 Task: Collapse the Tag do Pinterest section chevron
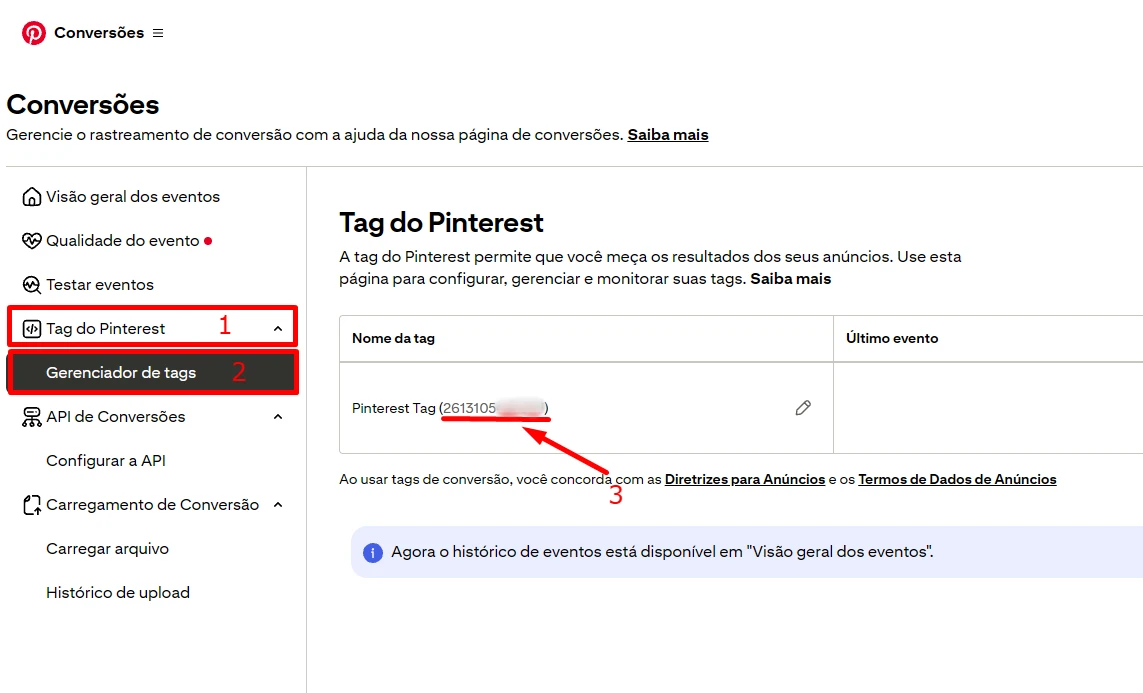click(x=278, y=329)
